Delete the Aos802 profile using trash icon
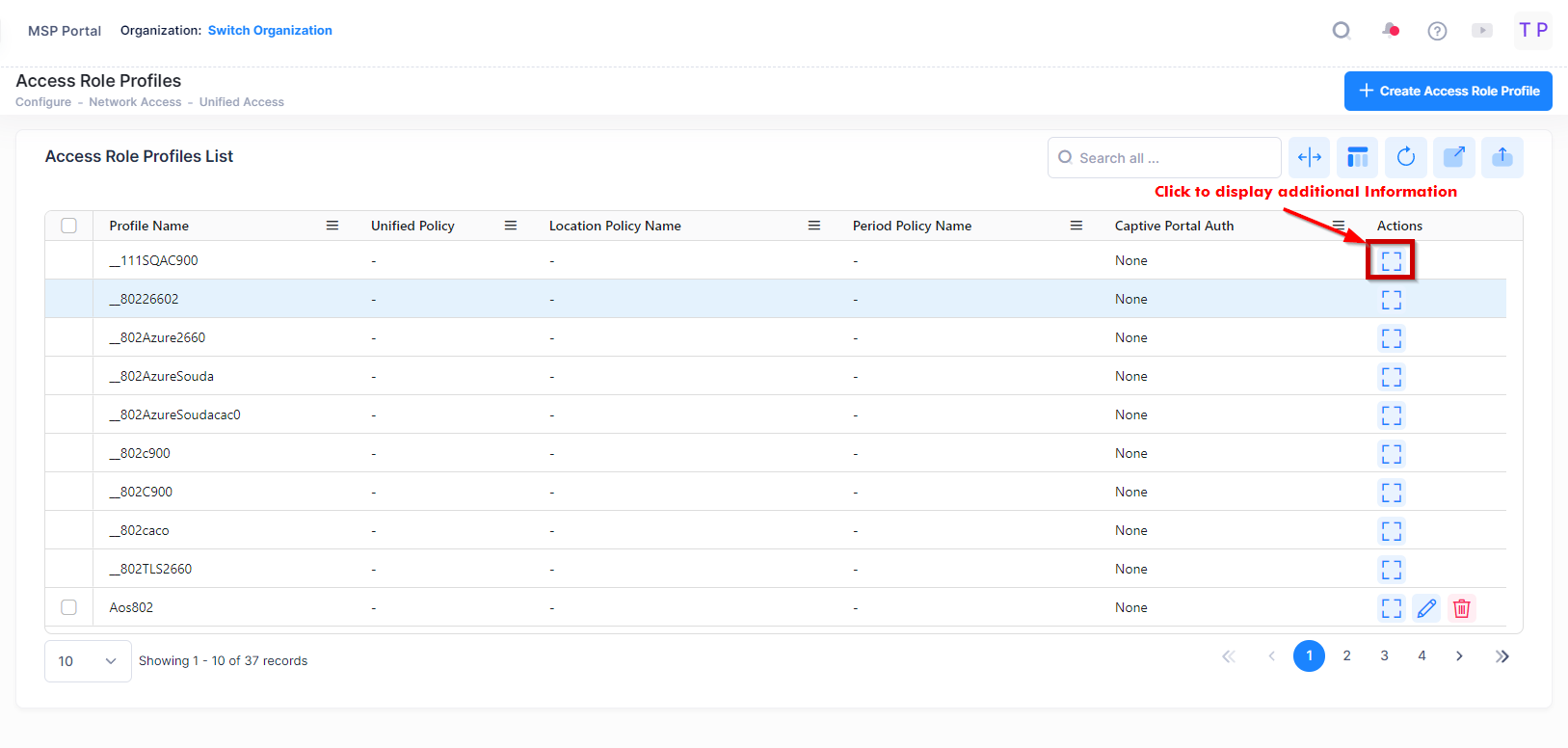Screen dimensions: 1568x748 point(1461,608)
